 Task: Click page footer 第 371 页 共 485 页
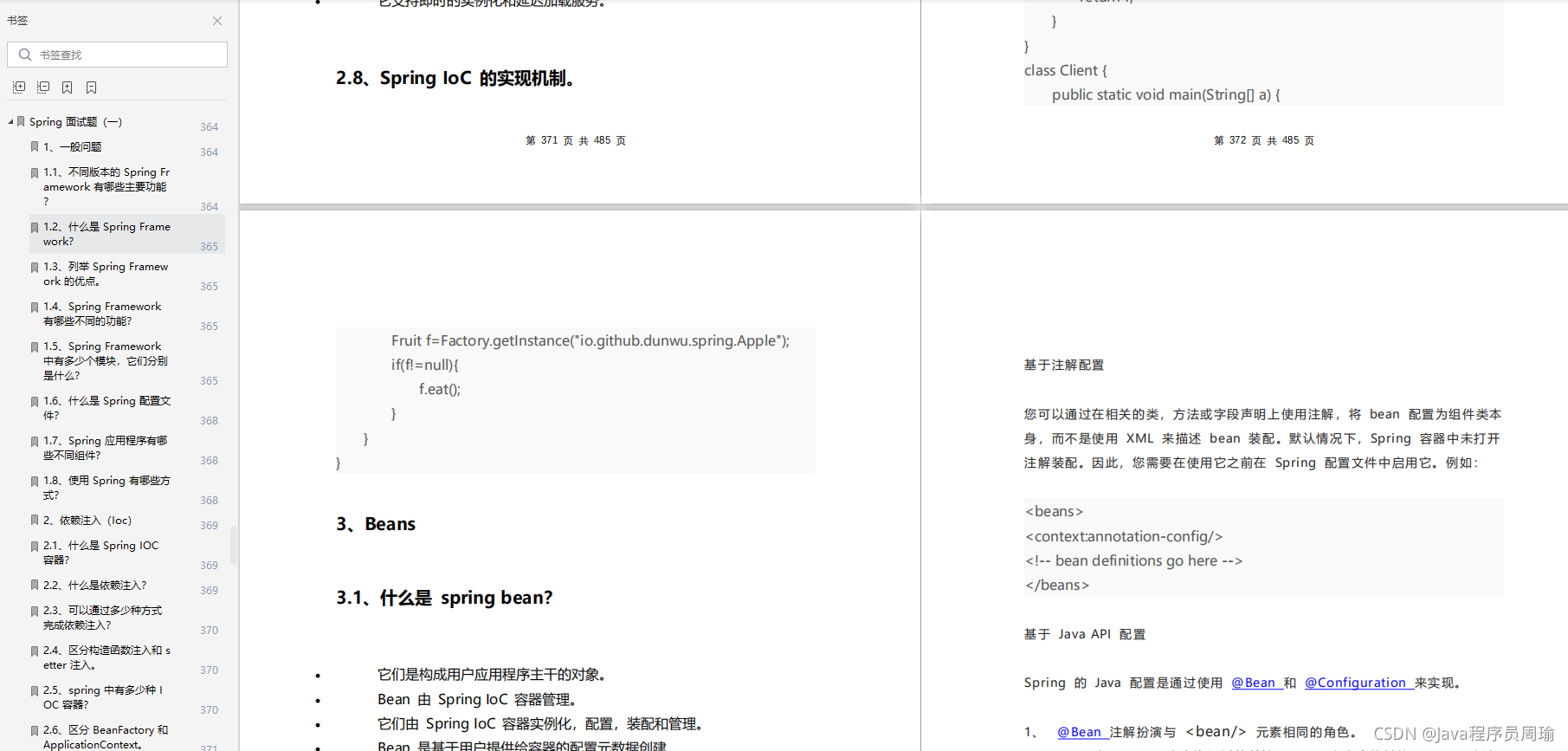(576, 140)
